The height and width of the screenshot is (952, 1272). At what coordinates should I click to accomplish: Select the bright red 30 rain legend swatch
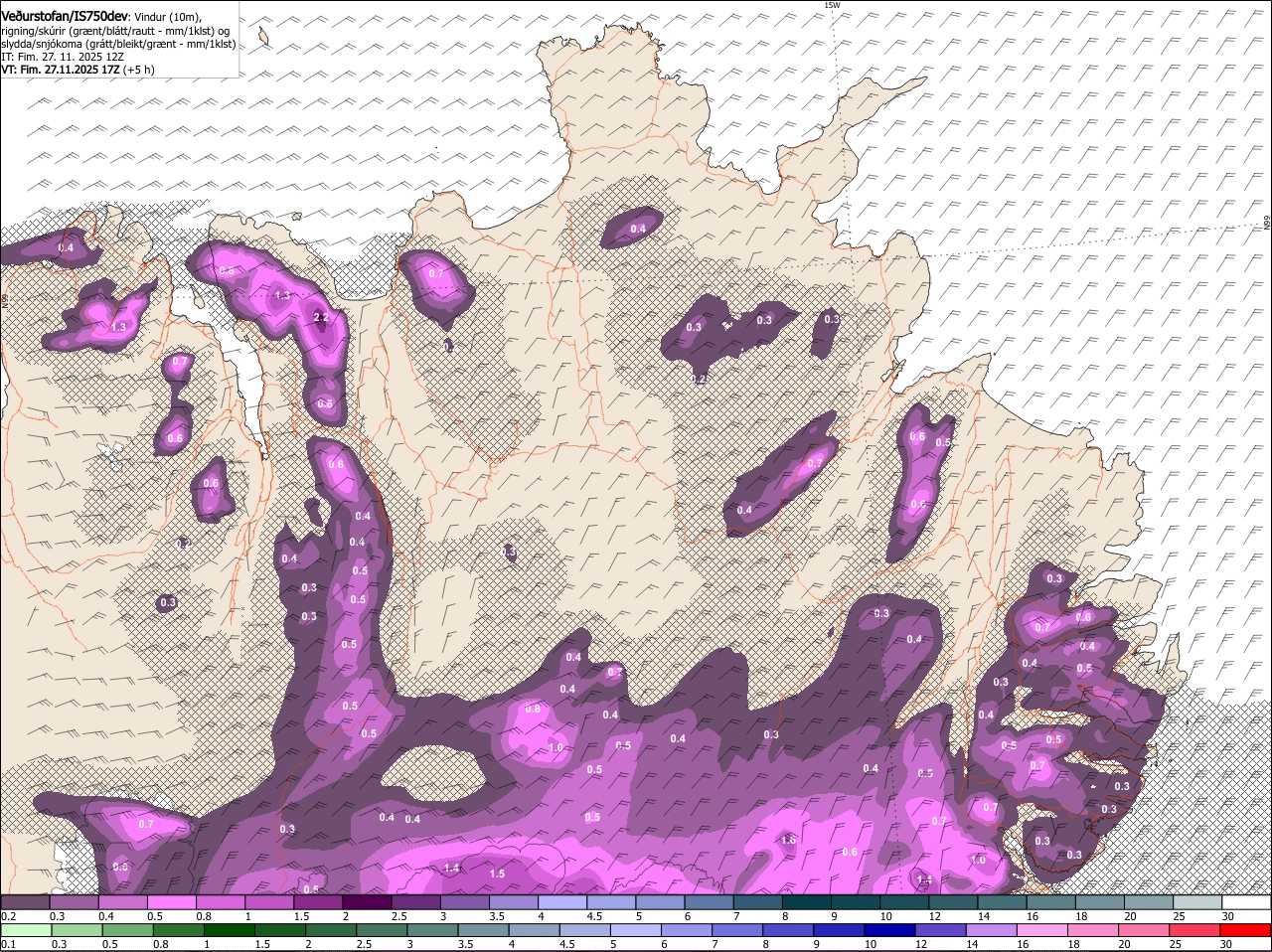[x=1246, y=930]
